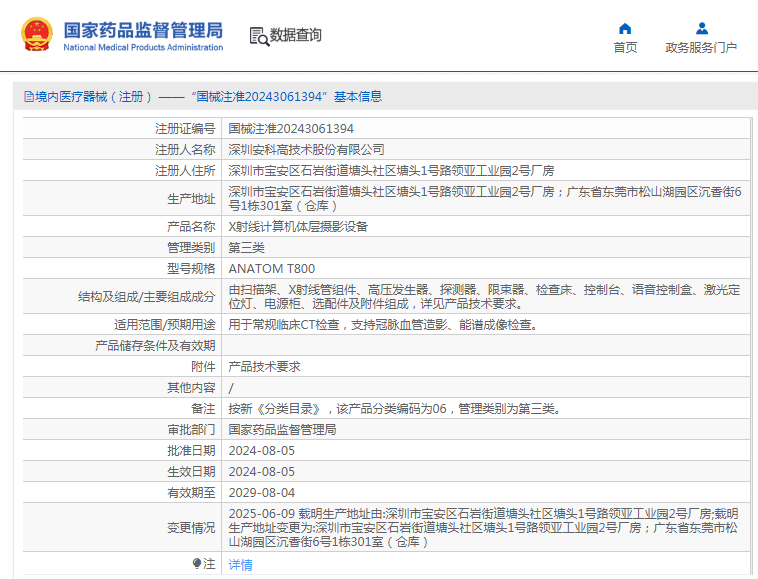Click the 审批部门 label cell
Screen dimensions: 758x579
click(x=122, y=430)
